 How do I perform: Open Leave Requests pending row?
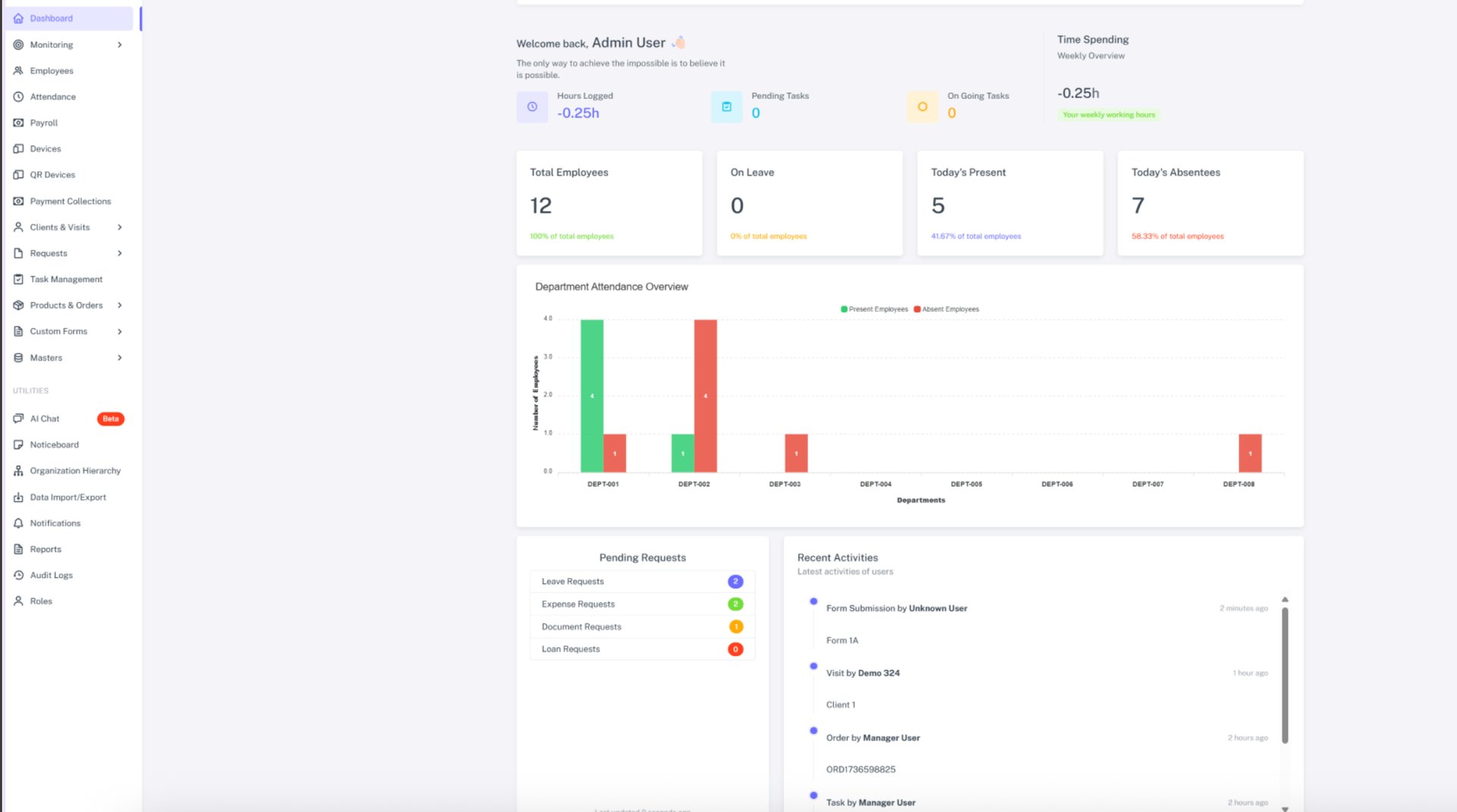[642, 581]
